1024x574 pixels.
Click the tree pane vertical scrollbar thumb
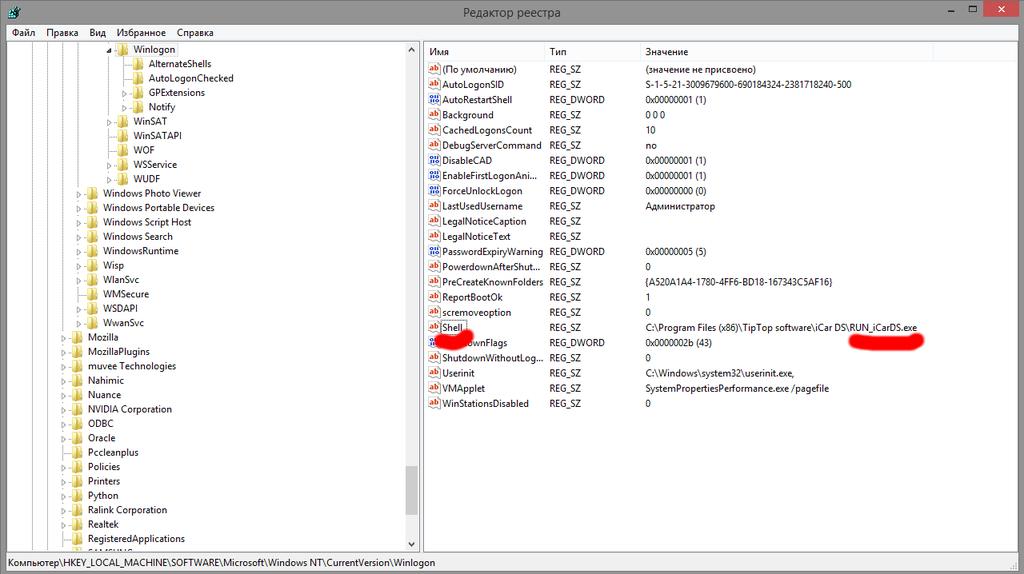[411, 489]
